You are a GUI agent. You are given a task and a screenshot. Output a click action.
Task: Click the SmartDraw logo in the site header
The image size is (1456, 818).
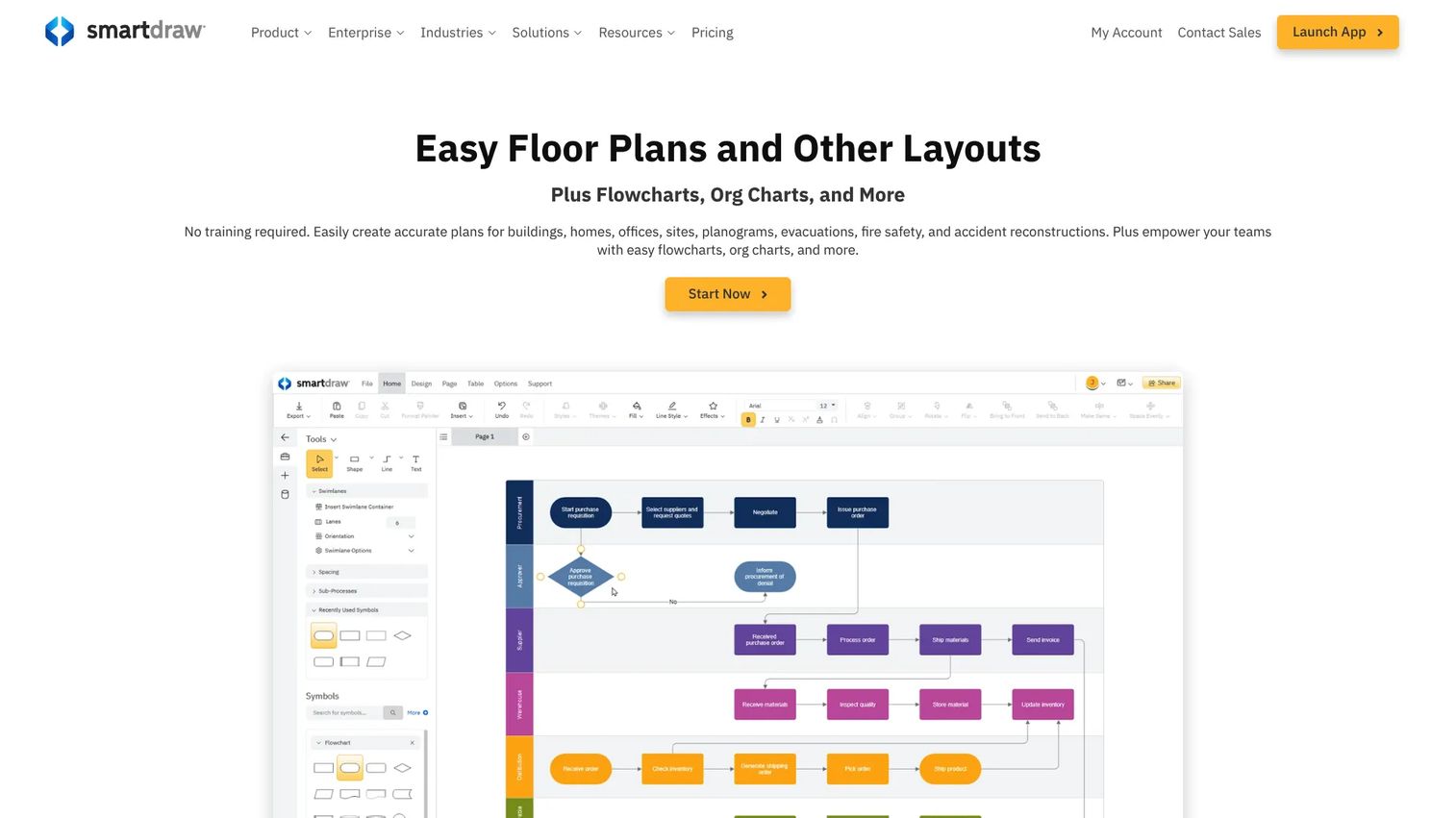click(125, 32)
